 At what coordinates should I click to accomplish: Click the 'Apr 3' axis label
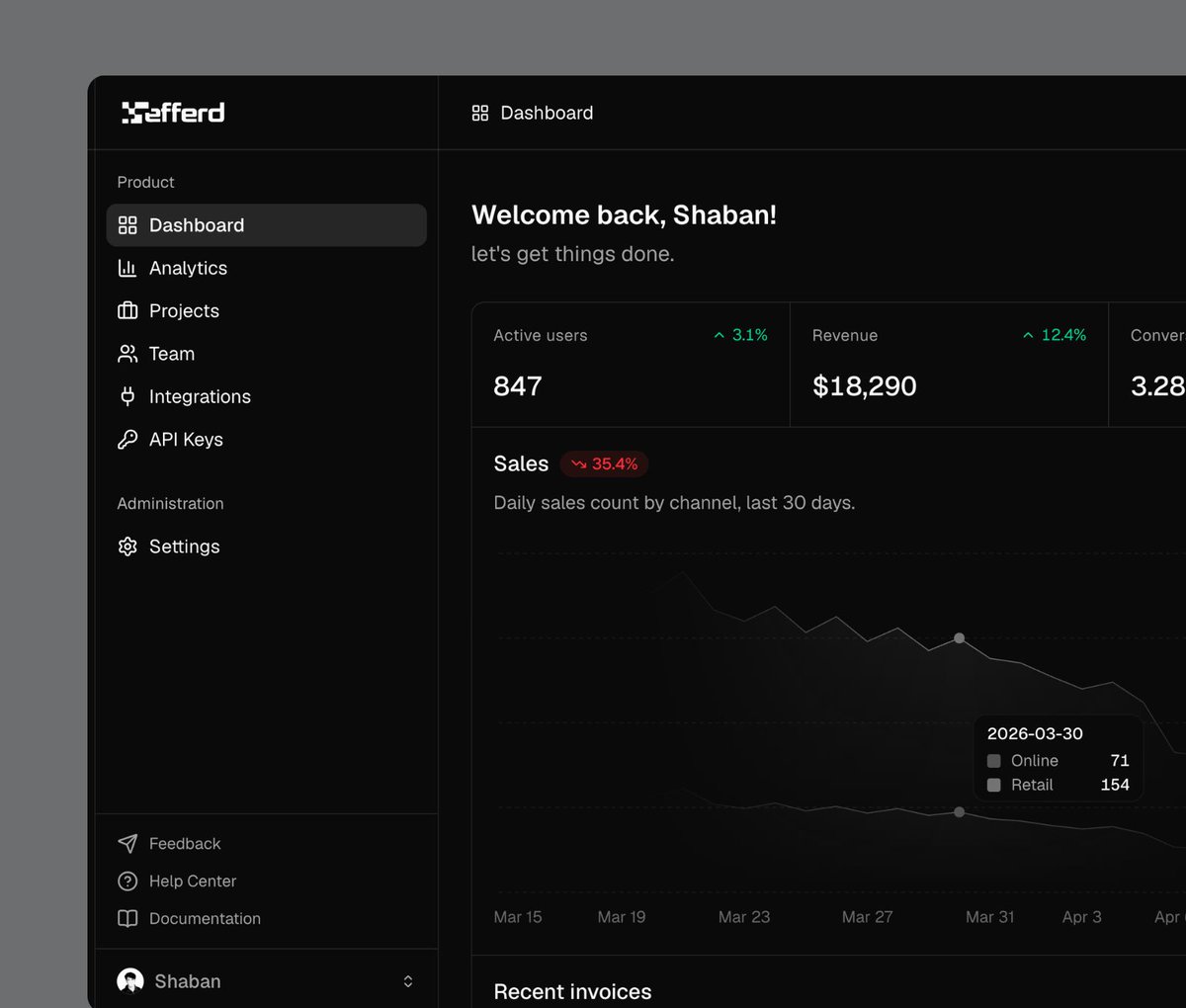[x=1082, y=917]
